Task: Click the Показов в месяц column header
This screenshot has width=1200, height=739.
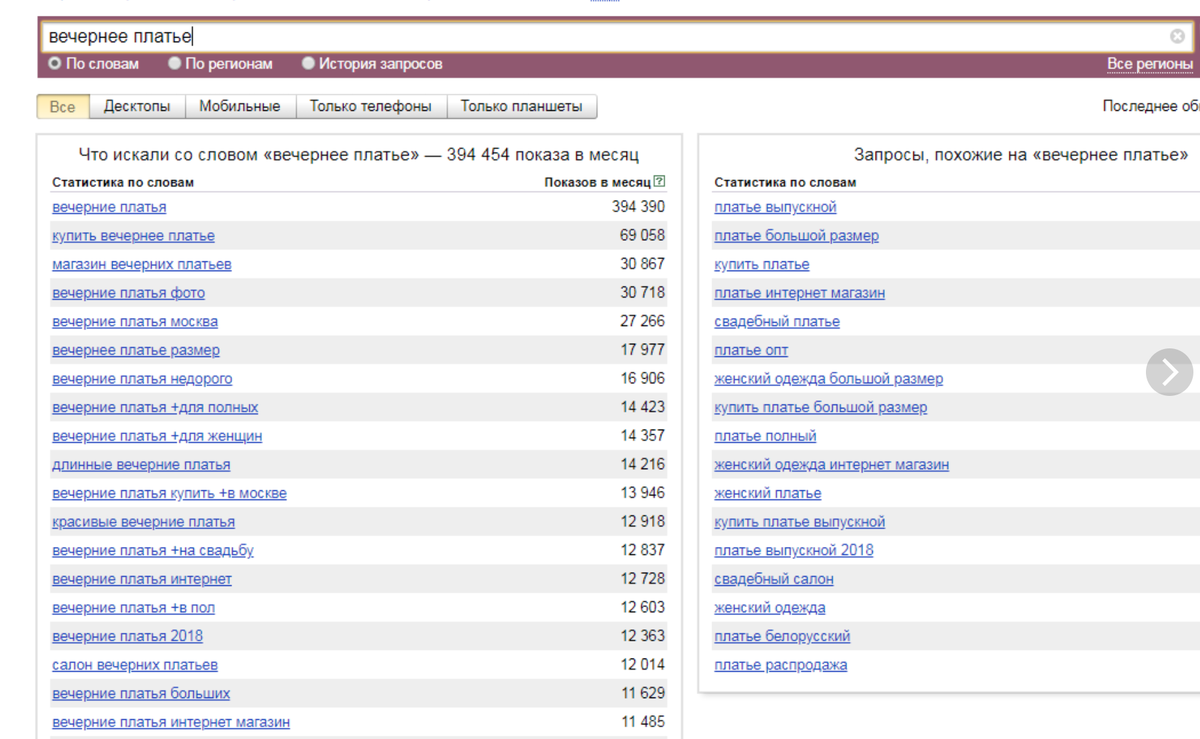Action: tap(597, 182)
